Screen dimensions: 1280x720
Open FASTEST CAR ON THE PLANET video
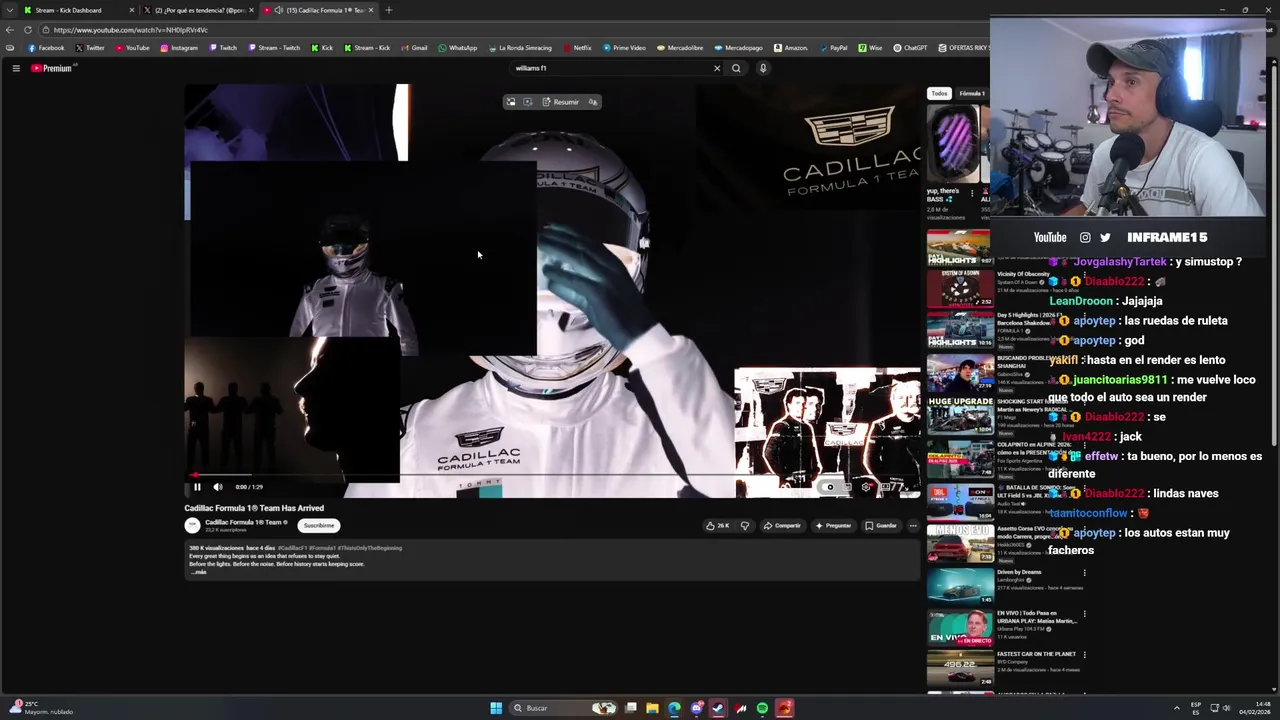click(x=960, y=668)
